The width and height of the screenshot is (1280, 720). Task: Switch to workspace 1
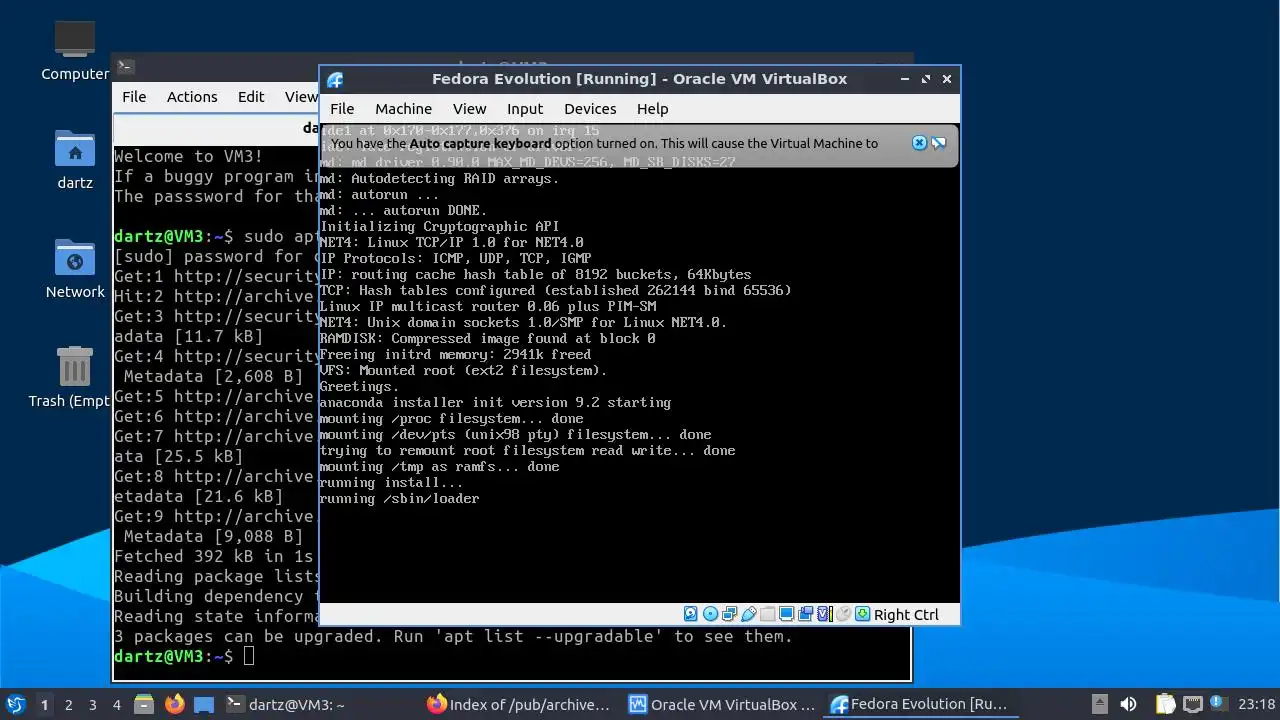click(44, 704)
